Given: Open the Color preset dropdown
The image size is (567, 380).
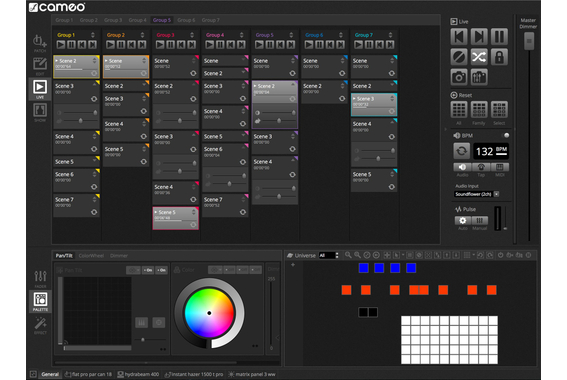Looking at the screenshot, I should pos(215,270).
